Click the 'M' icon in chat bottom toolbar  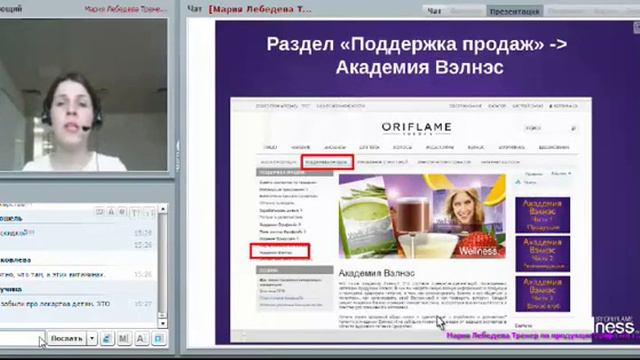click(124, 338)
